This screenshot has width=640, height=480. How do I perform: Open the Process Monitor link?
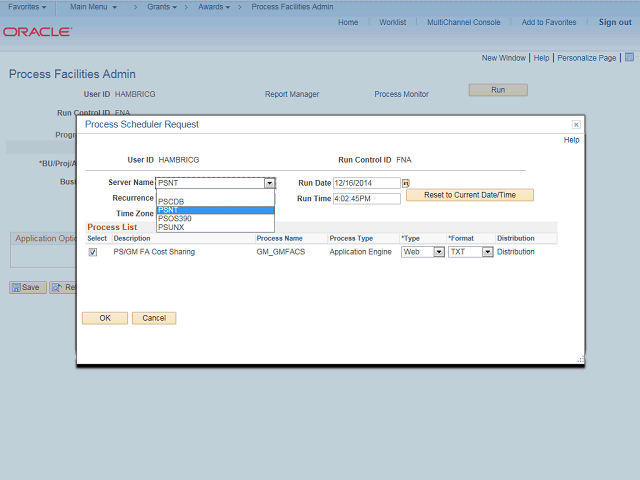(402, 94)
